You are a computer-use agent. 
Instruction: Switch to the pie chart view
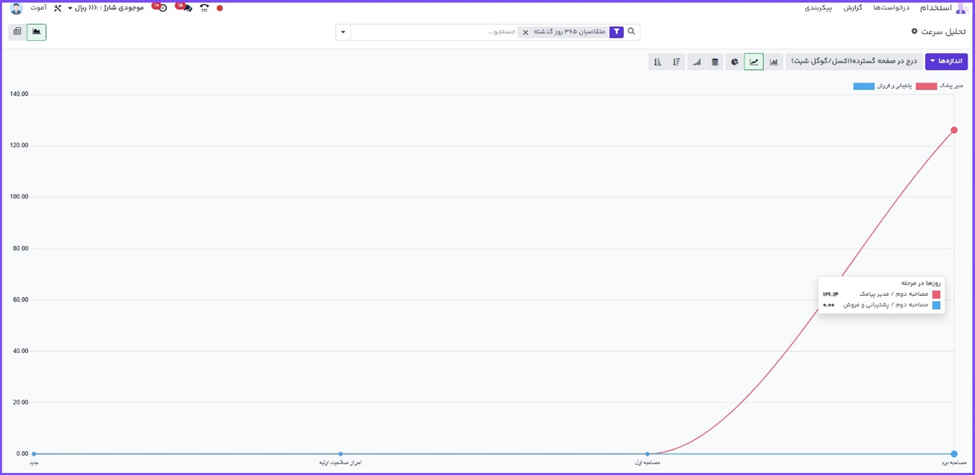(734, 62)
